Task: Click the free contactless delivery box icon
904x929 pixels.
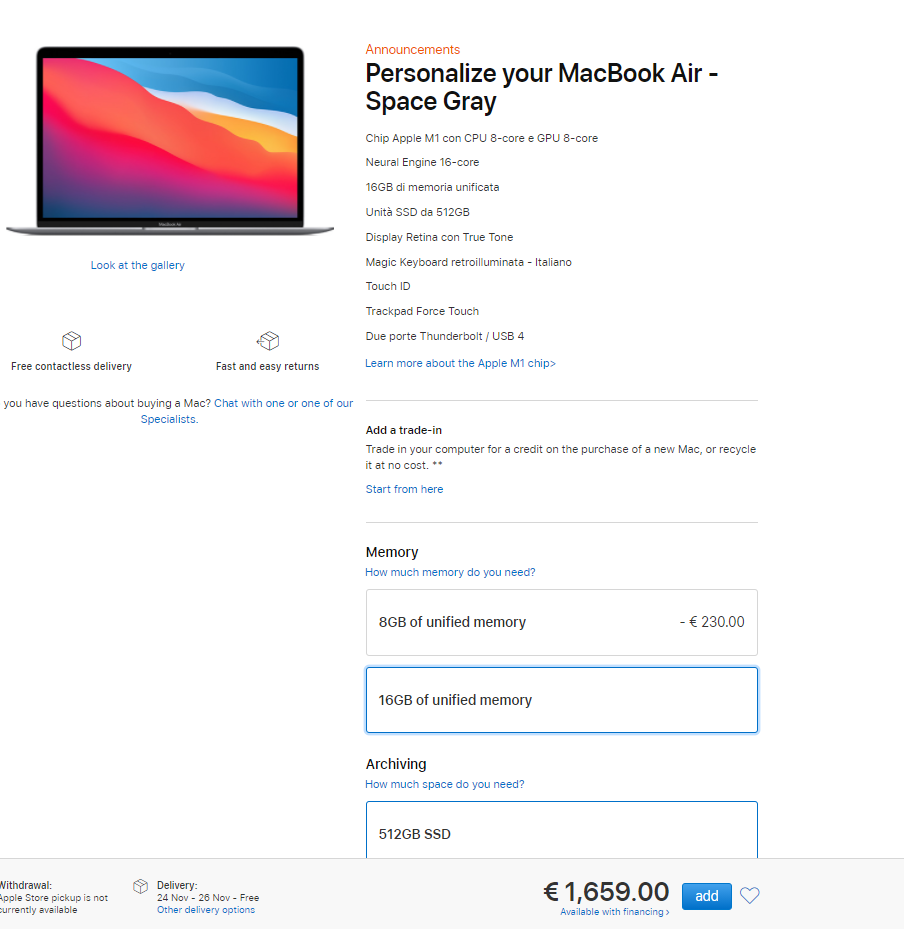Action: 72,341
